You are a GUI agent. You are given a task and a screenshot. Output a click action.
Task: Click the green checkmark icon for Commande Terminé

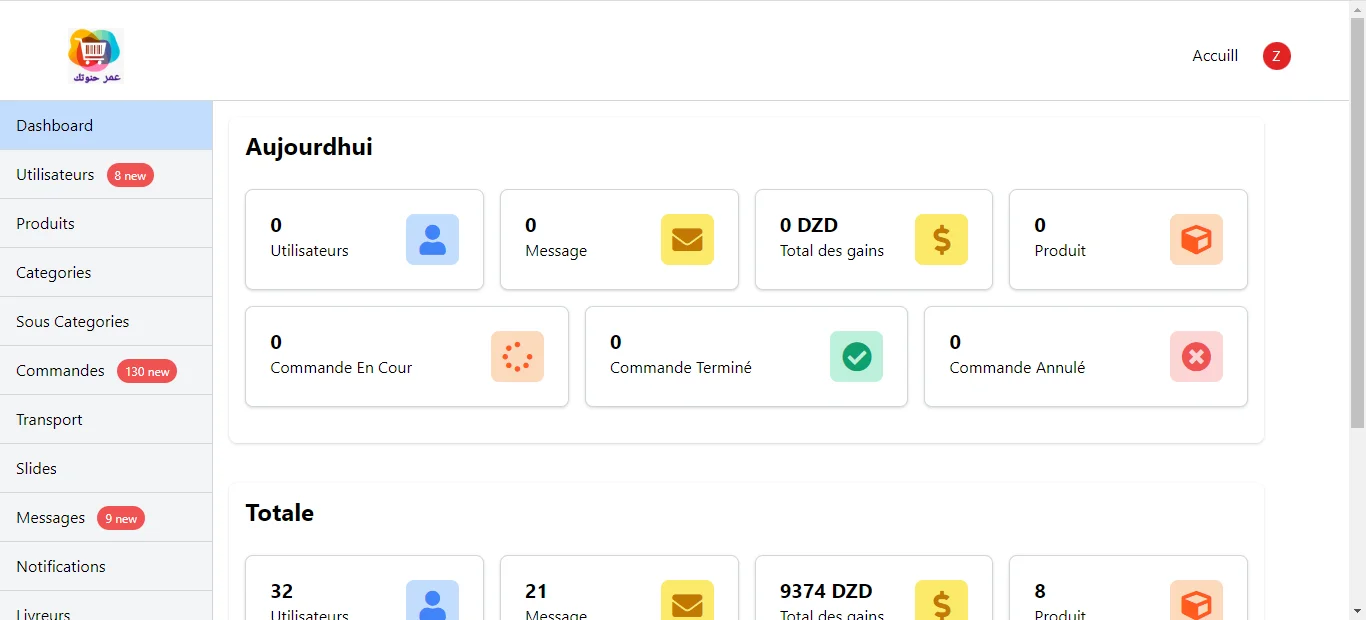[x=856, y=357]
